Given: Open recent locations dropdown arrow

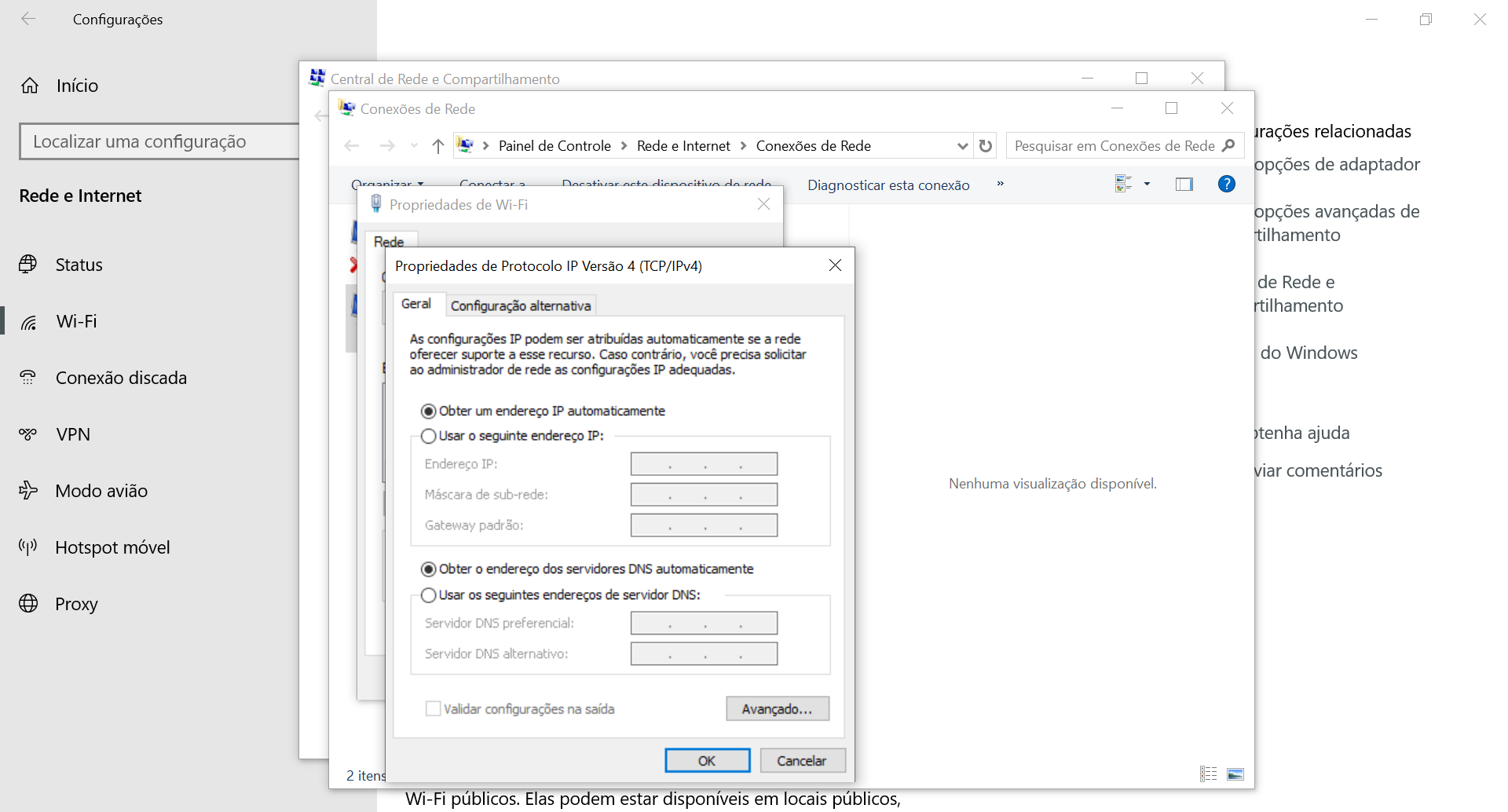Looking at the screenshot, I should [414, 146].
